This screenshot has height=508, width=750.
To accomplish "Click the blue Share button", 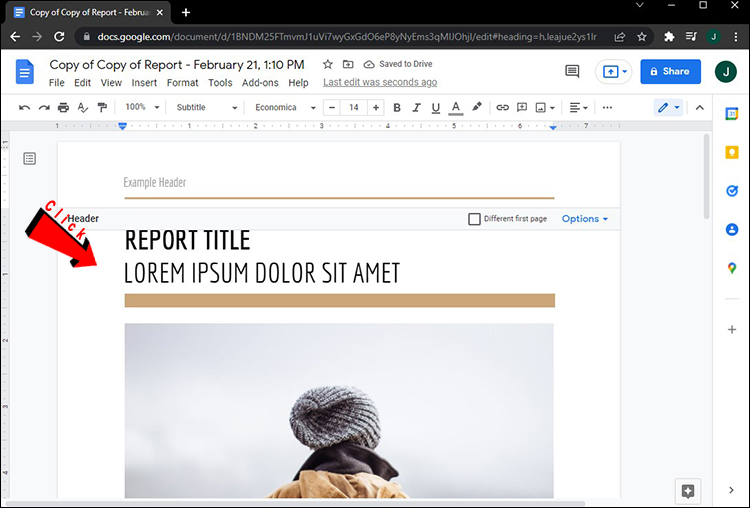I will pos(669,72).
